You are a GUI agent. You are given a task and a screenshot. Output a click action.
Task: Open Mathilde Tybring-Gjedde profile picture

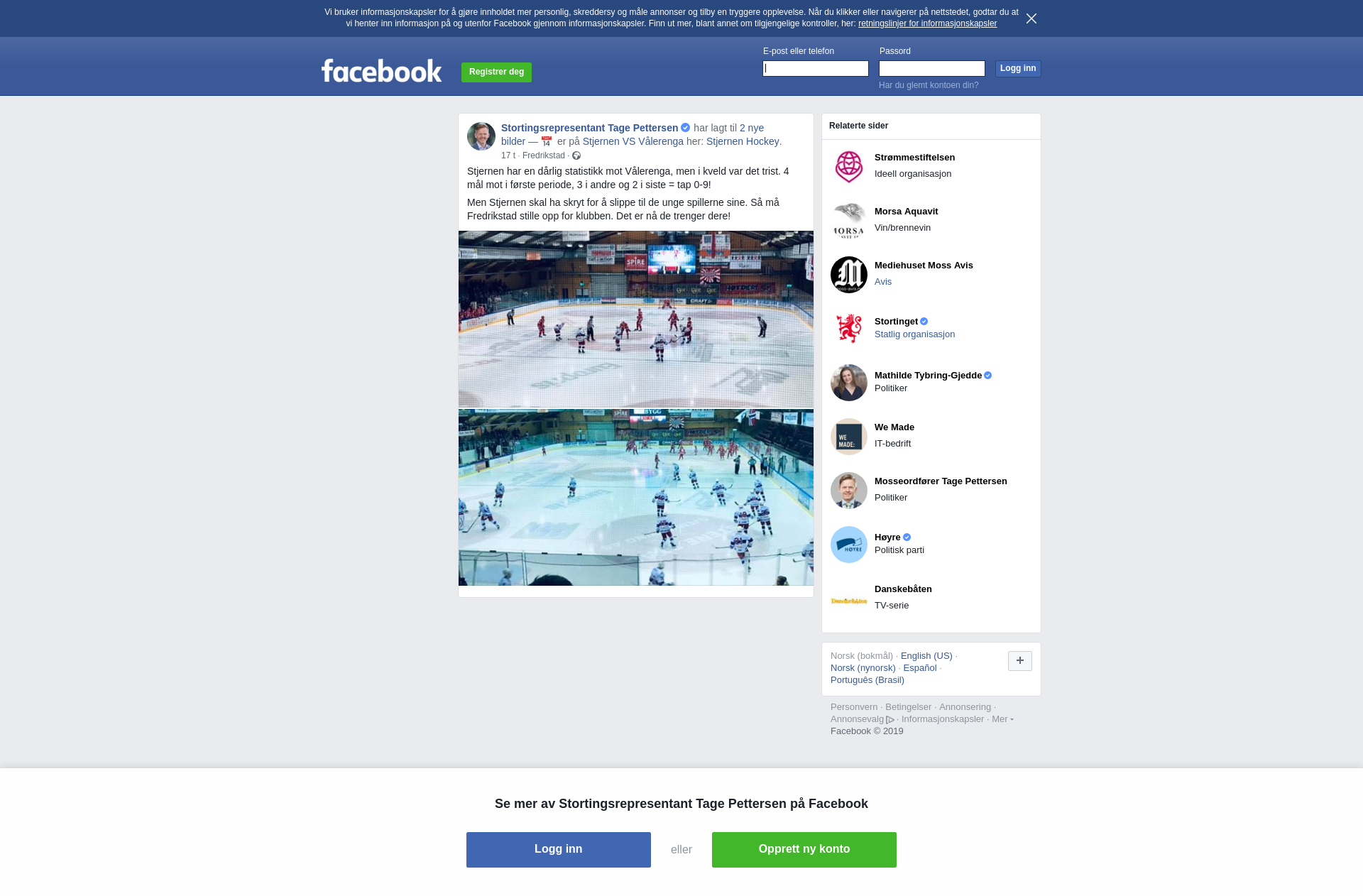coord(849,383)
